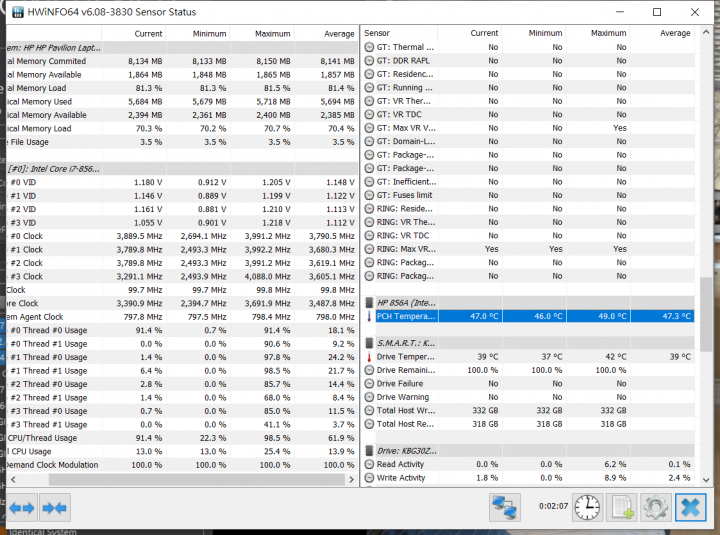
Task: Click the GT: DDR RAPL status icon
Action: pos(369,61)
